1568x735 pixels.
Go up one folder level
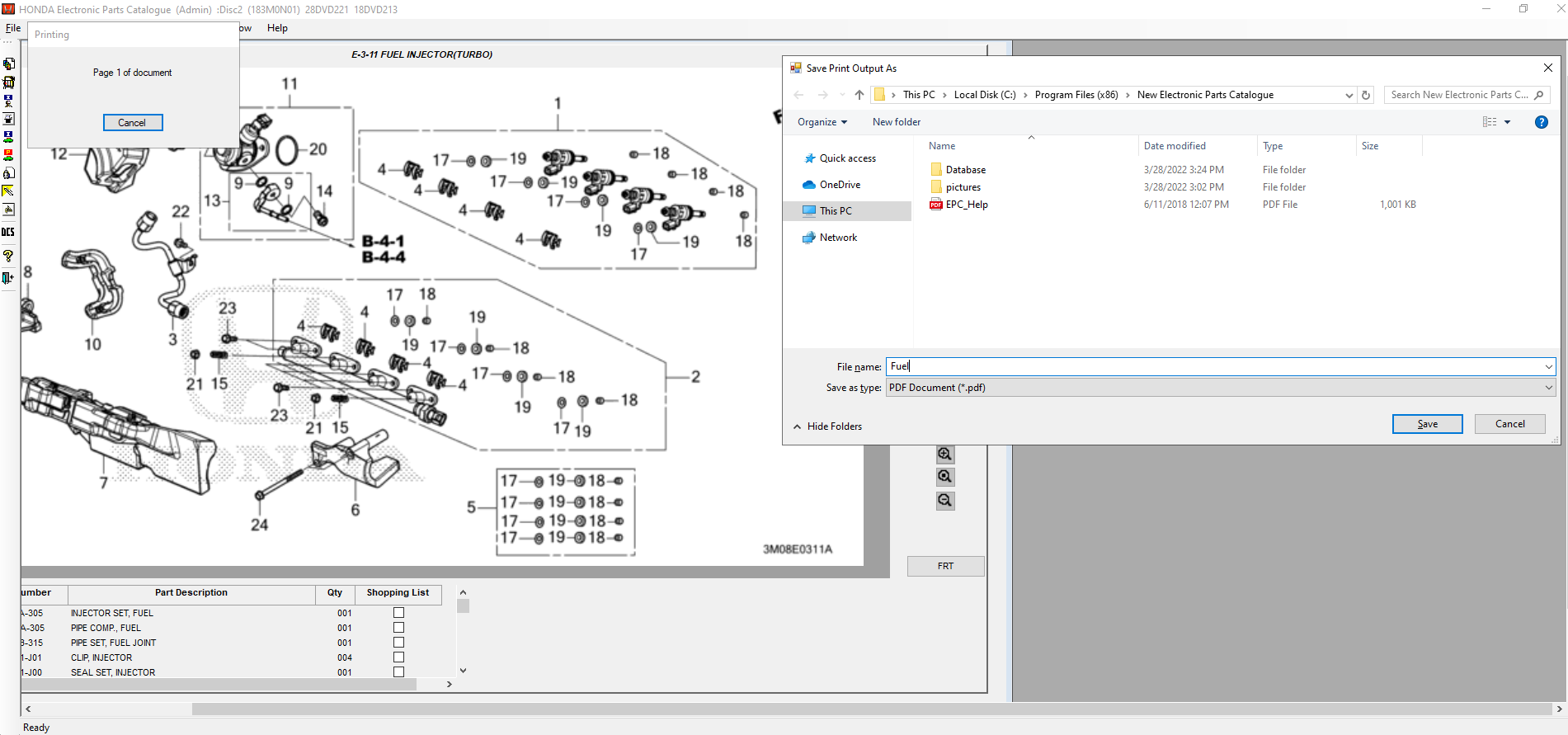859,95
